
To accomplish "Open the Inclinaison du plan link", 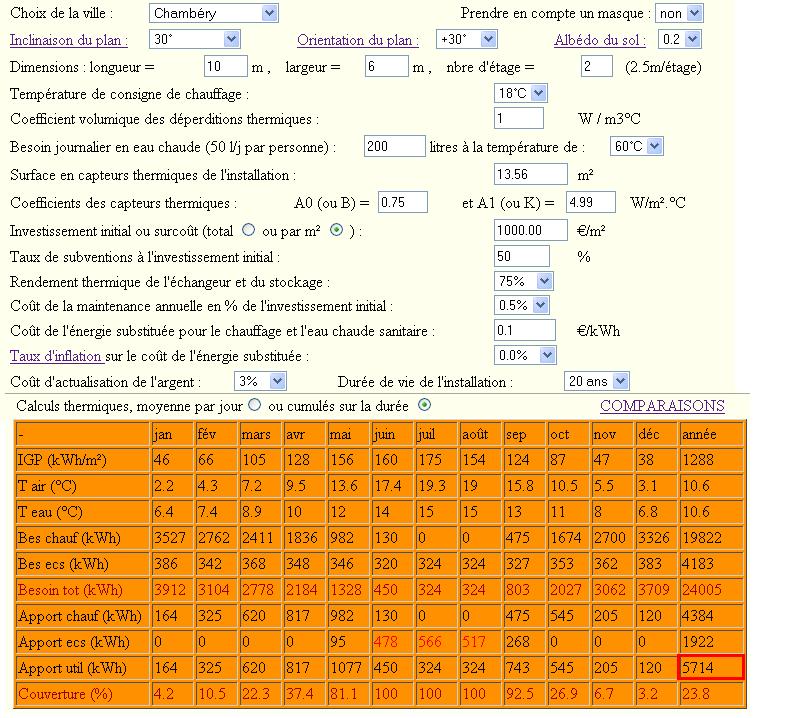I will coord(69,40).
